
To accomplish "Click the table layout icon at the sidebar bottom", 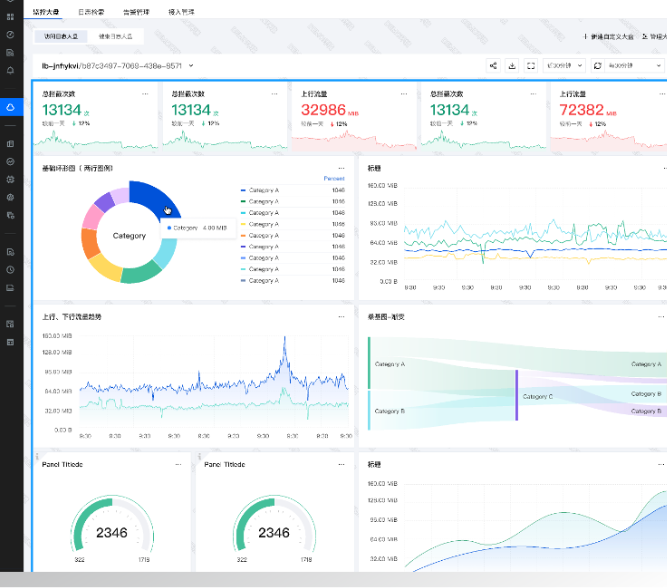I will 11,342.
